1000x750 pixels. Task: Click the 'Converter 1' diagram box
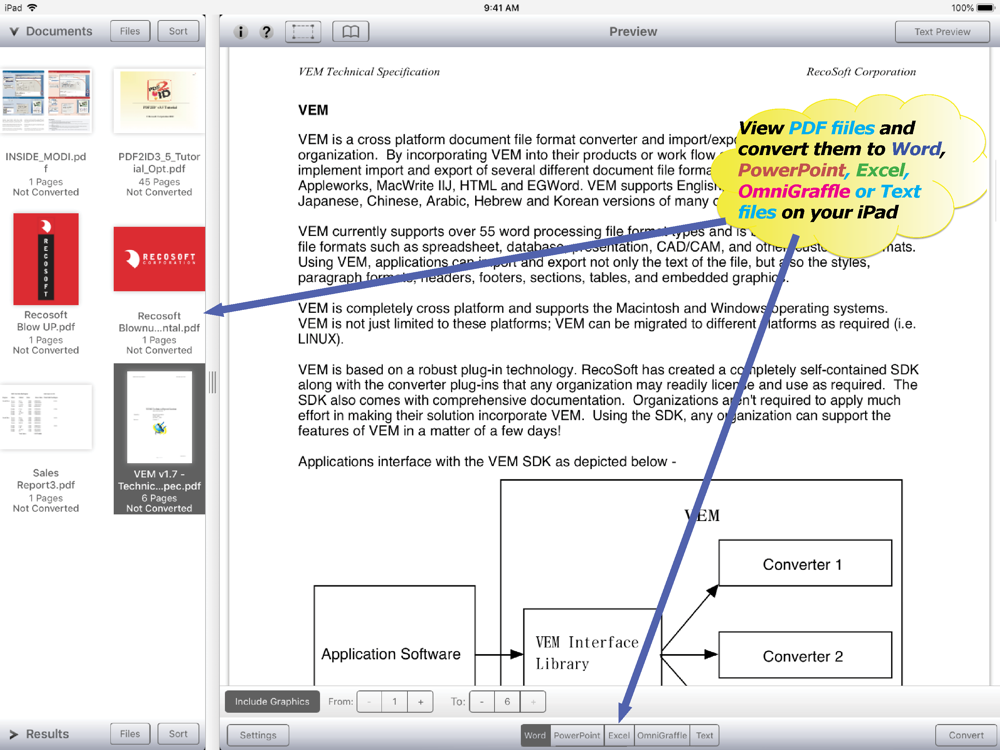(805, 563)
